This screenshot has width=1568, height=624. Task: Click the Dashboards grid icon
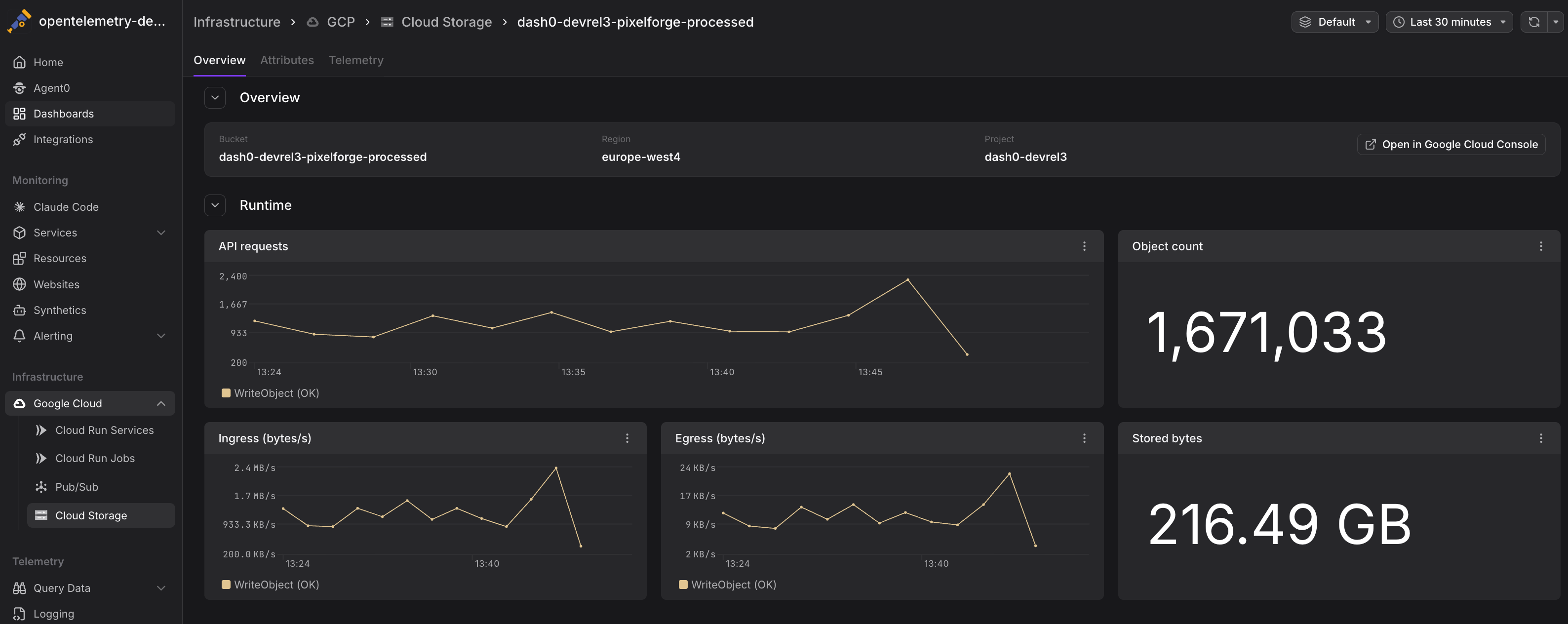coord(19,114)
